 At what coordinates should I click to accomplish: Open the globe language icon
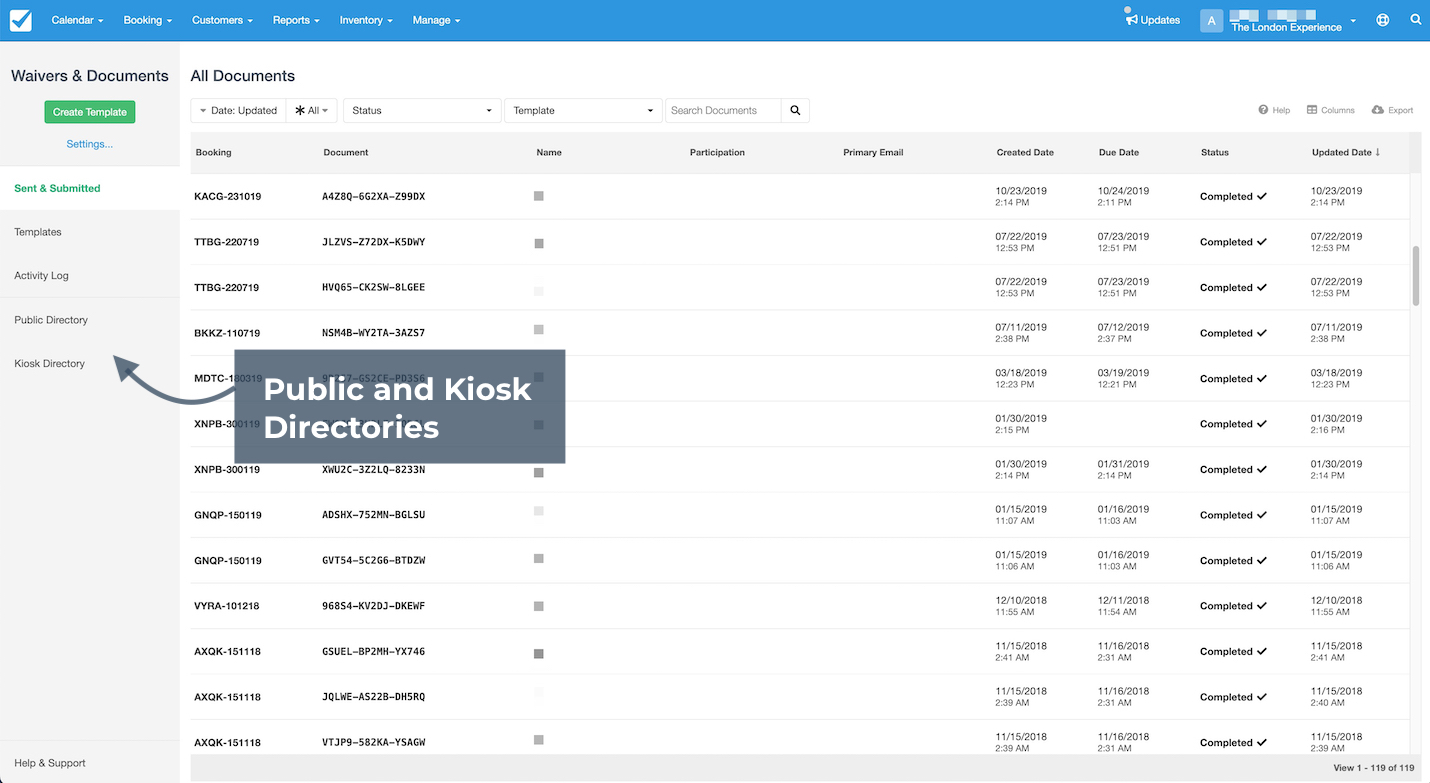point(1383,20)
